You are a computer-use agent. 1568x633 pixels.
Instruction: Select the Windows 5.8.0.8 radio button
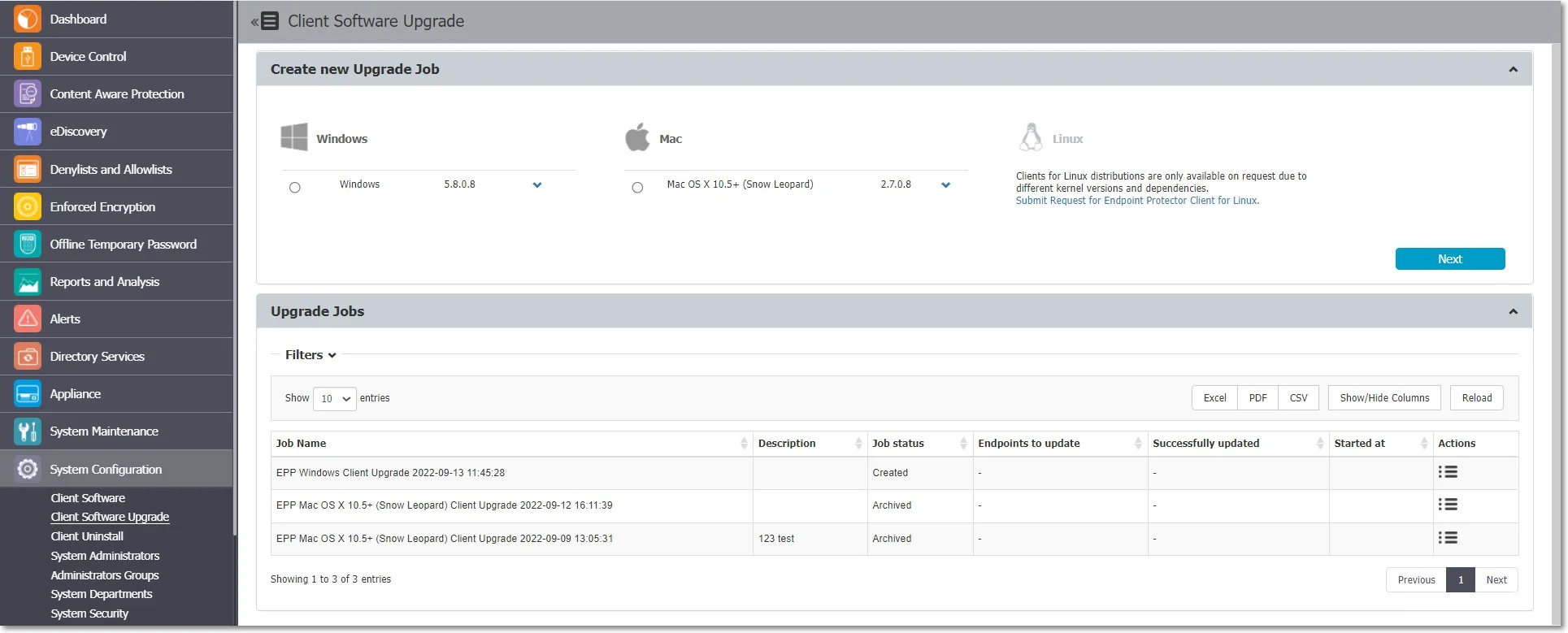pos(295,188)
